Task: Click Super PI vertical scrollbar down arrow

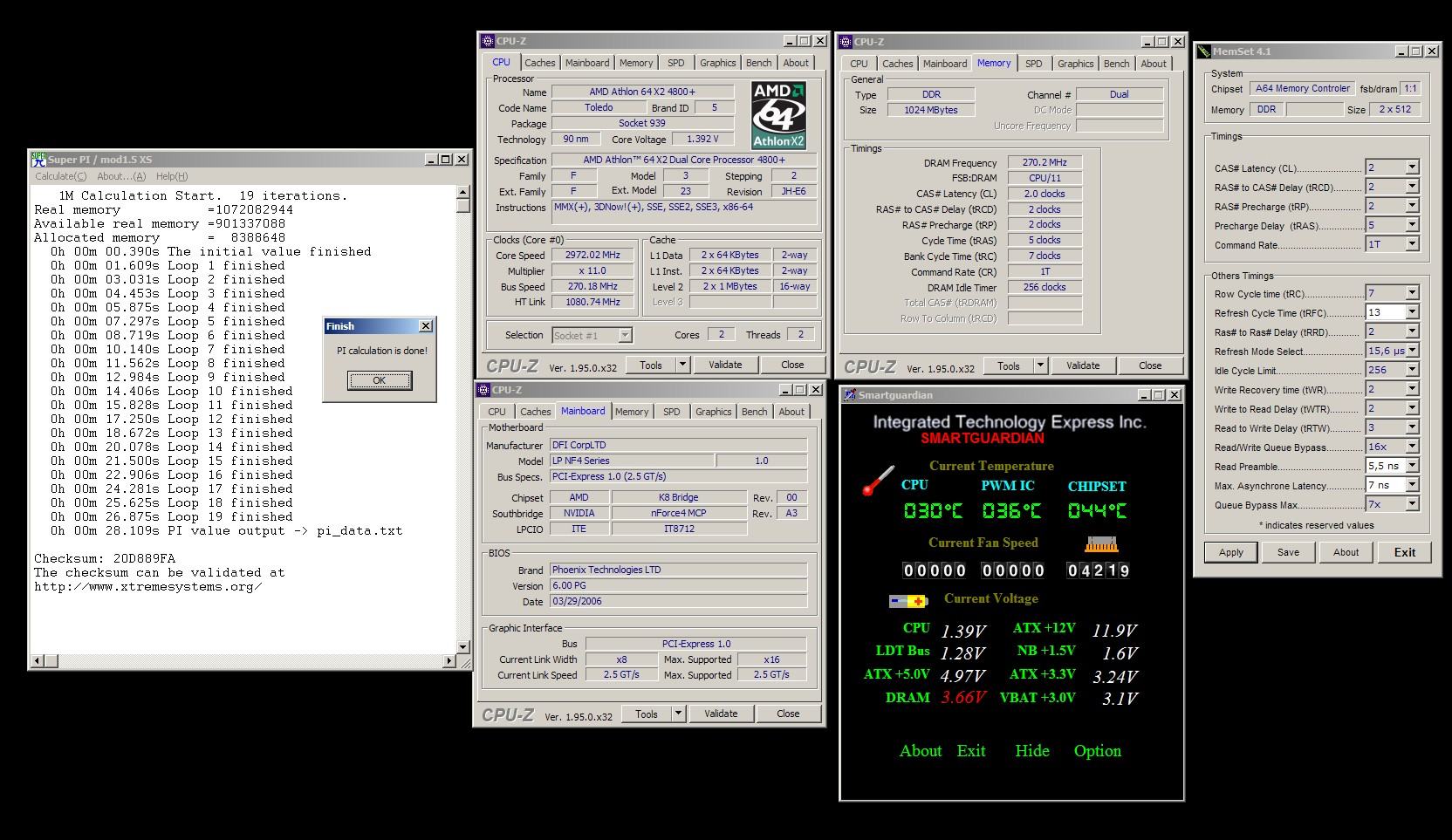Action: point(463,647)
